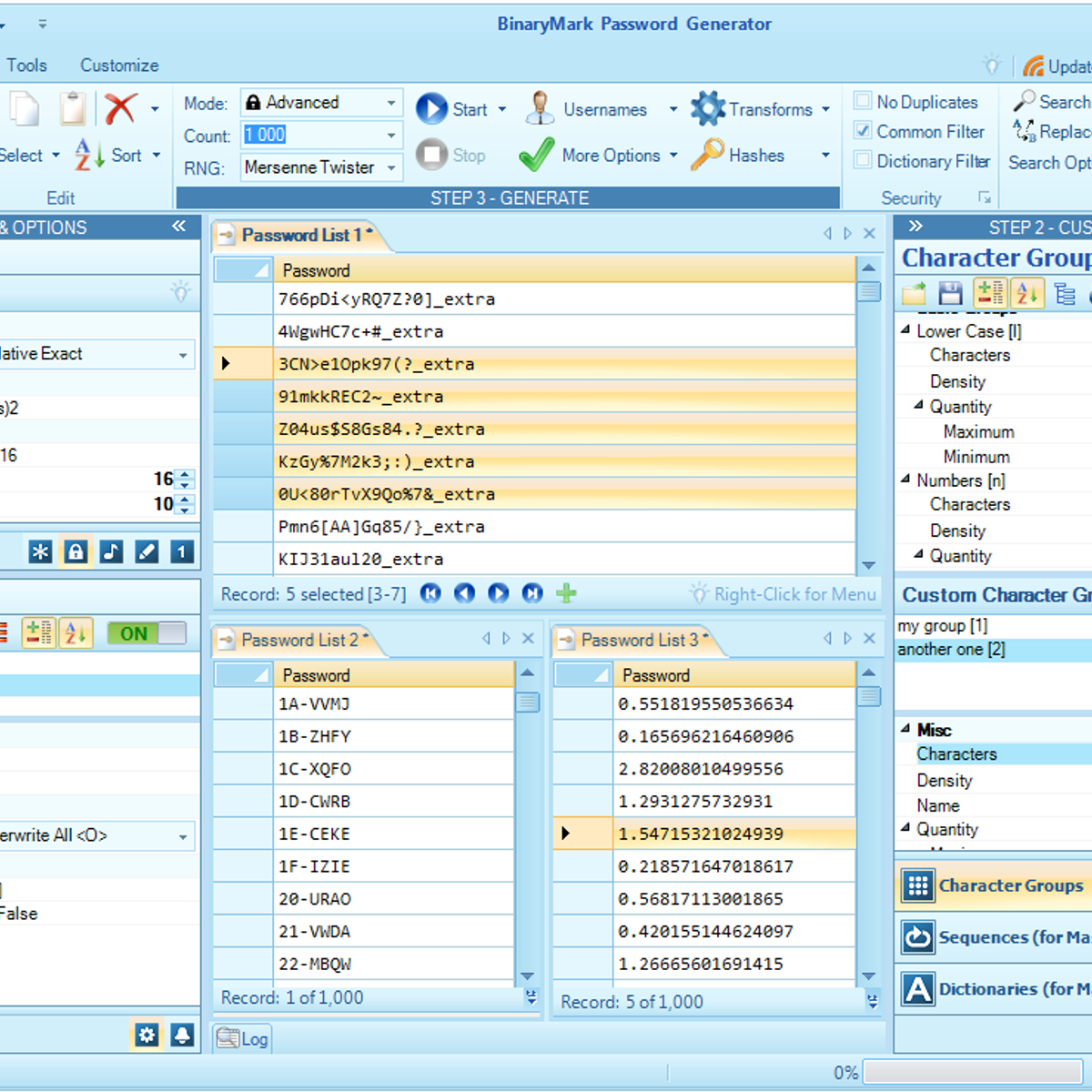
Task: Click the greyed Stop generation icon
Action: pos(431,155)
